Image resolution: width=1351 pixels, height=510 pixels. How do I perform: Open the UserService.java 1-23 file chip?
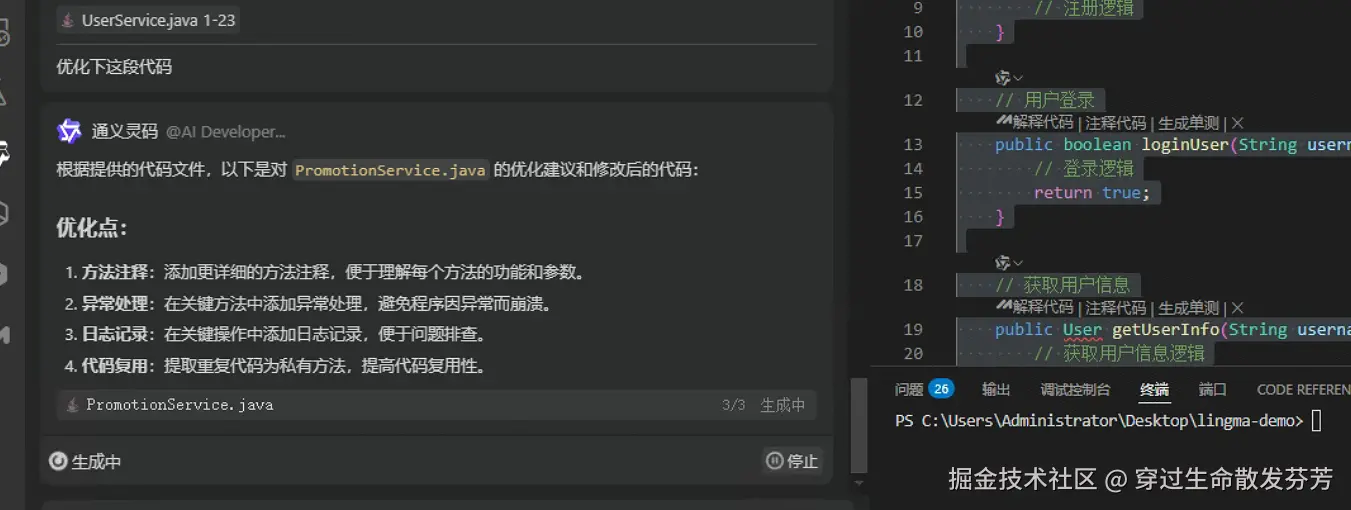click(x=148, y=20)
